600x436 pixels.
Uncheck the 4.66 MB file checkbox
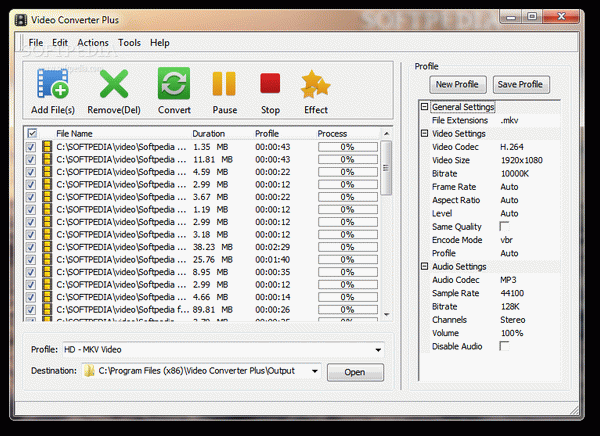31,297
